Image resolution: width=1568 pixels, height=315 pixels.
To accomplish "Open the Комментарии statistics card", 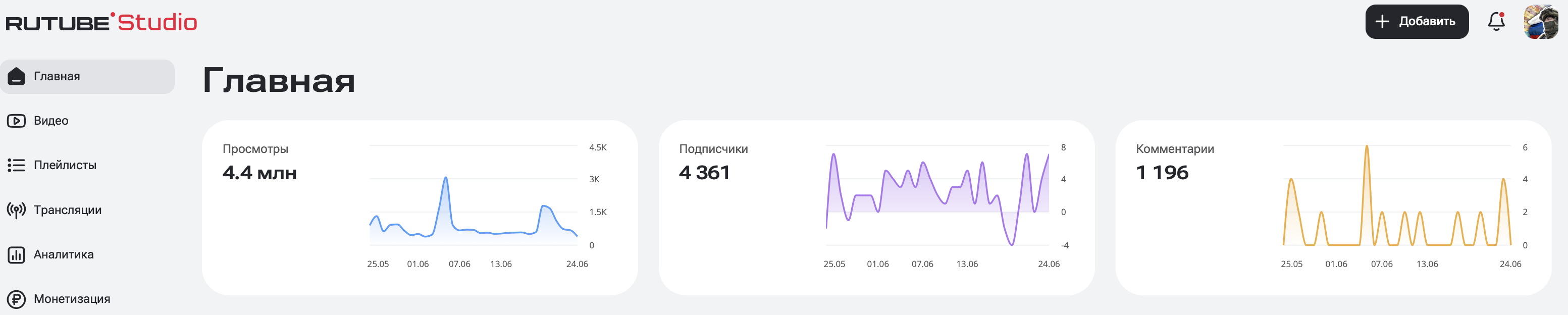I will pyautogui.click(x=1332, y=207).
